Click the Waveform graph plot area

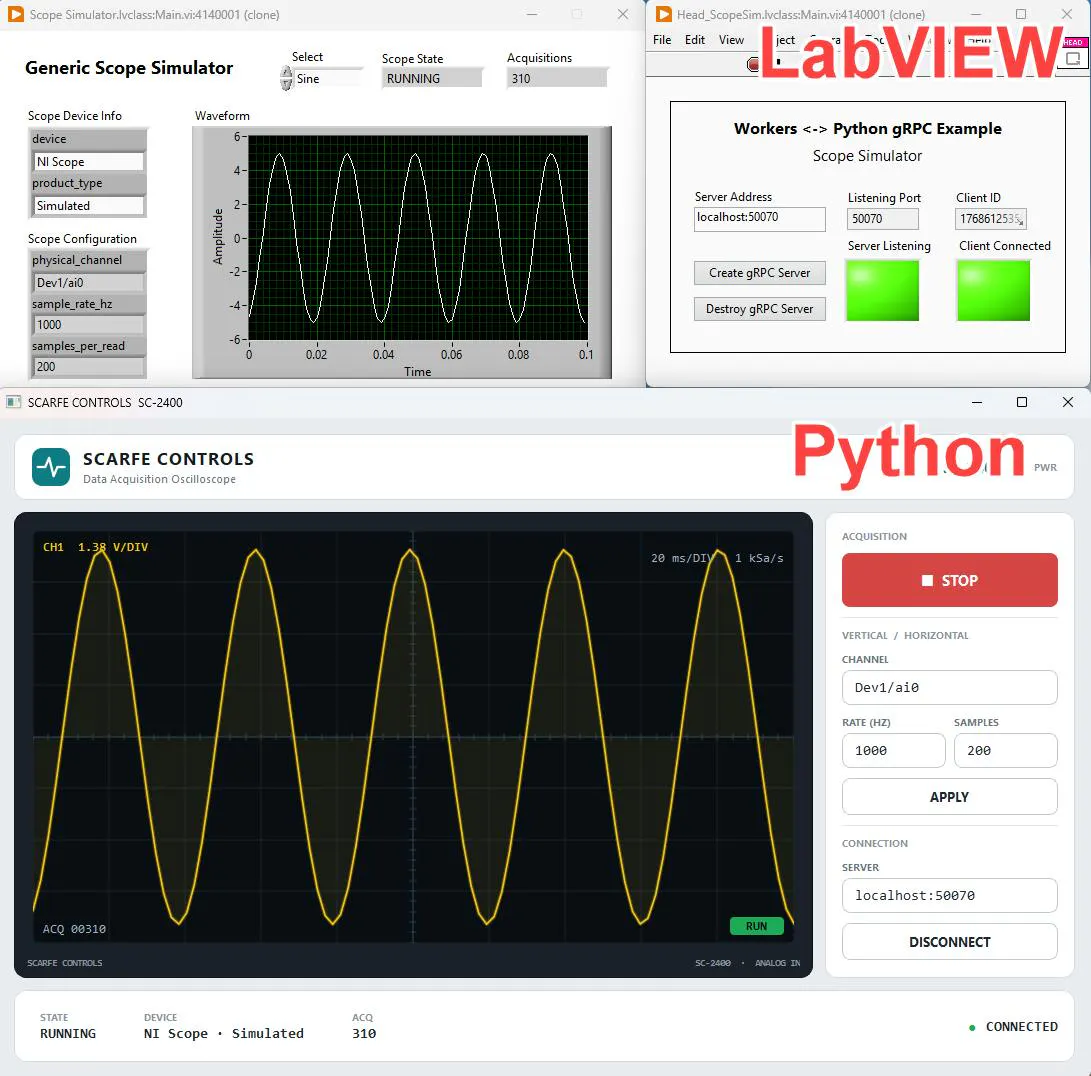pos(418,237)
